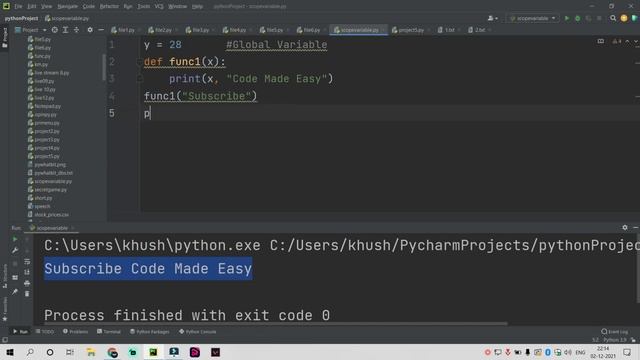Open the warnings count inspection widget
Viewport: 640px width, 360px height.
617,41
